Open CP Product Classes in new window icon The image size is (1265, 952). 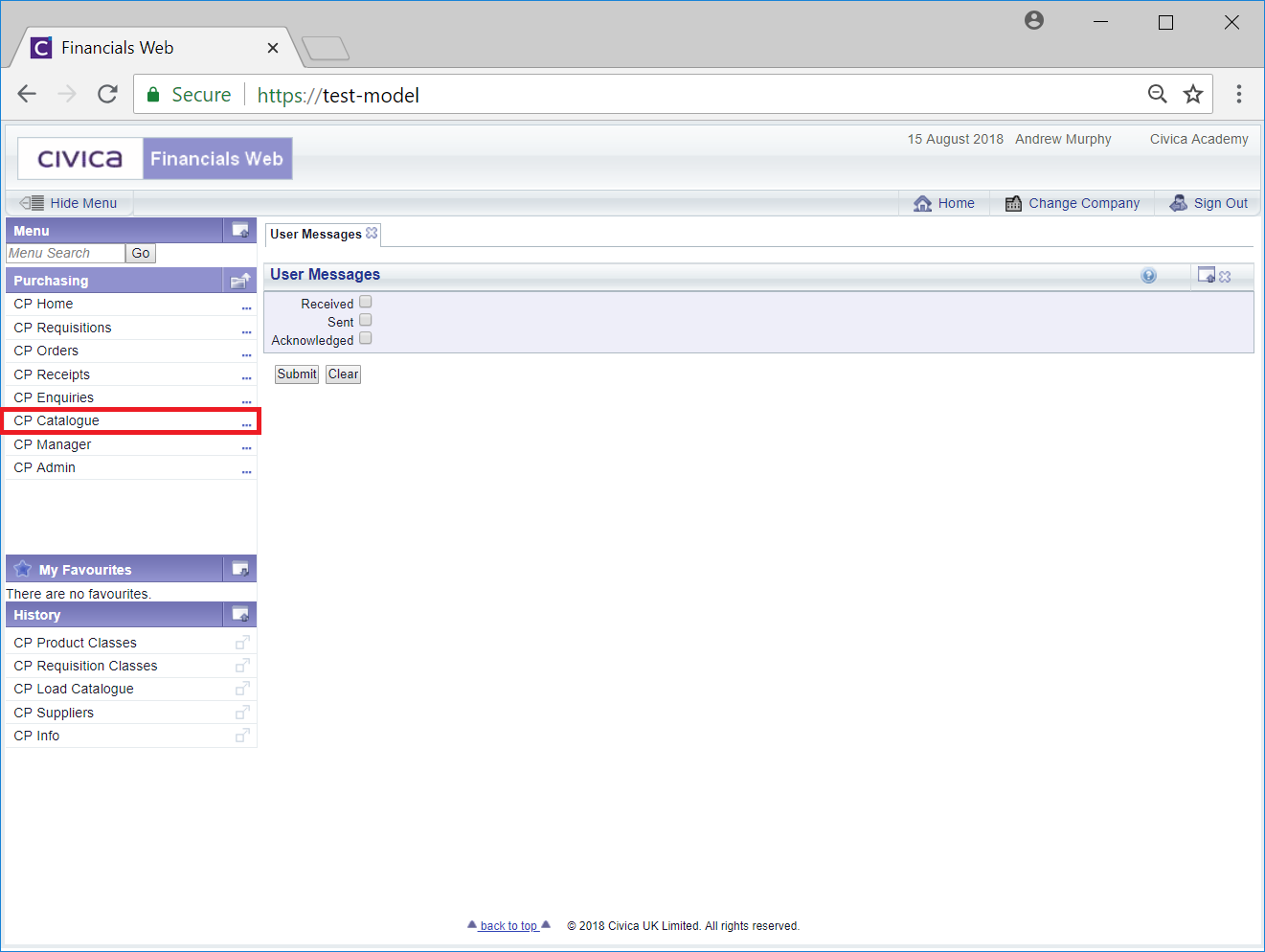coord(242,642)
